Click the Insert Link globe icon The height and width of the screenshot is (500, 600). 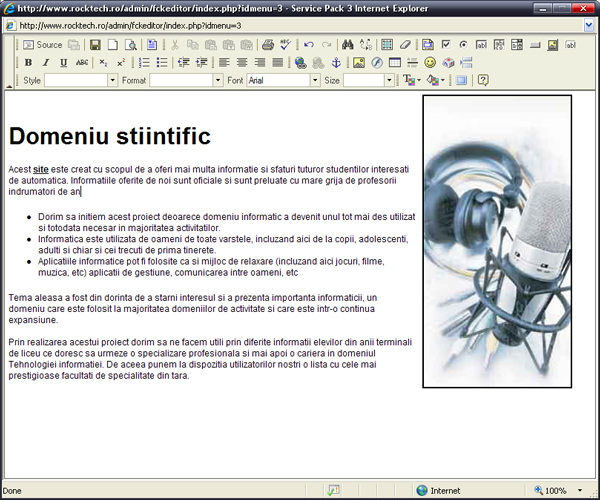300,62
